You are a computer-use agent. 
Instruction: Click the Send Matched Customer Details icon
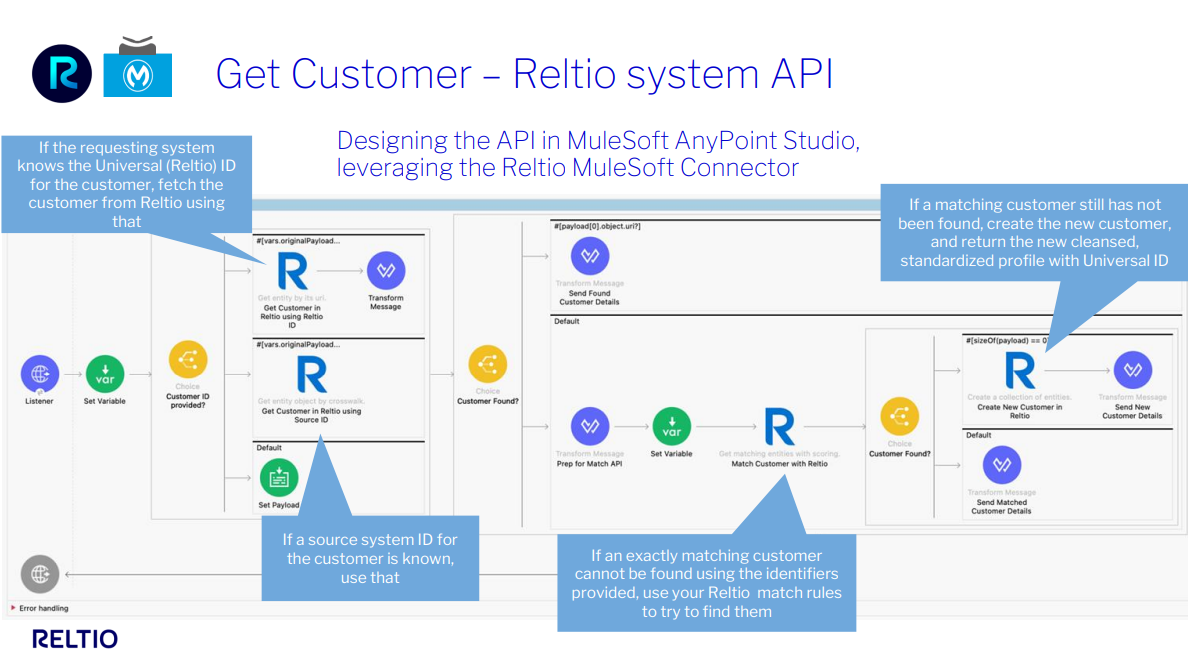coord(1000,466)
